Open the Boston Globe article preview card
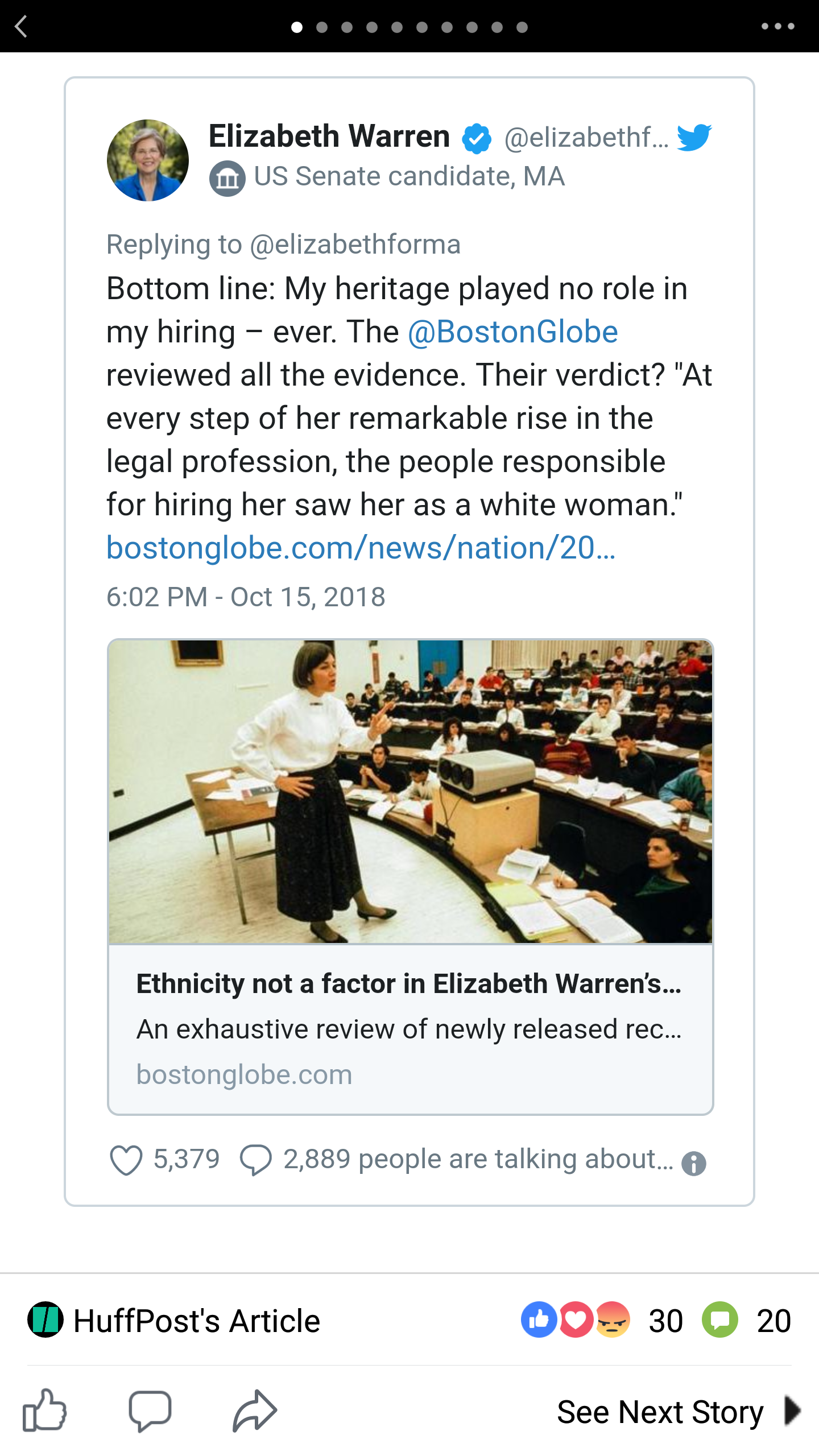The width and height of the screenshot is (819, 1456). [410, 876]
